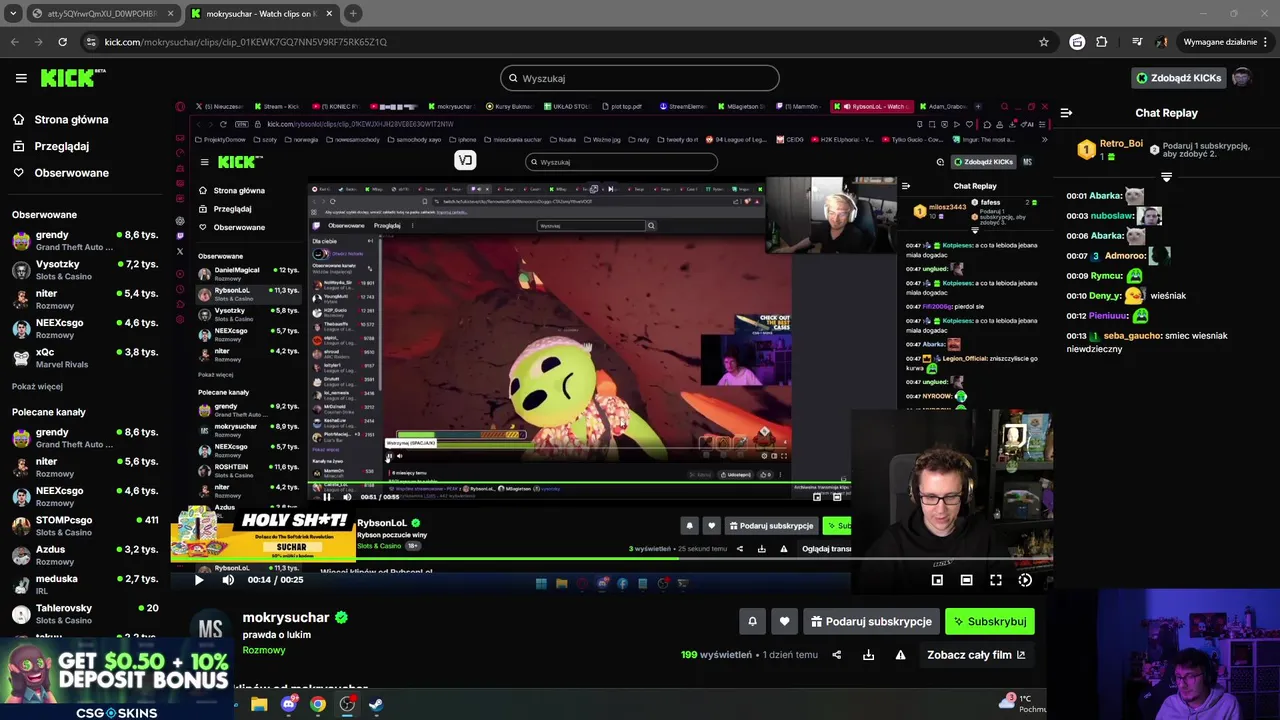Reload the Kick page

point(62,42)
